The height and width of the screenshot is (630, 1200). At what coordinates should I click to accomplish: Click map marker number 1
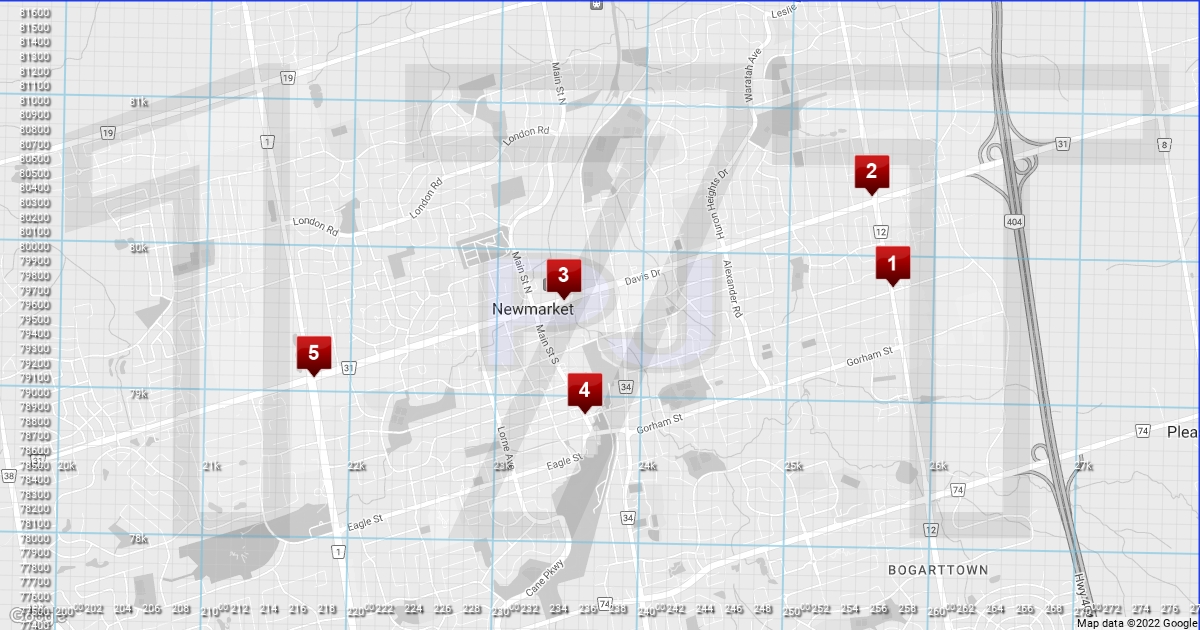coord(892,266)
